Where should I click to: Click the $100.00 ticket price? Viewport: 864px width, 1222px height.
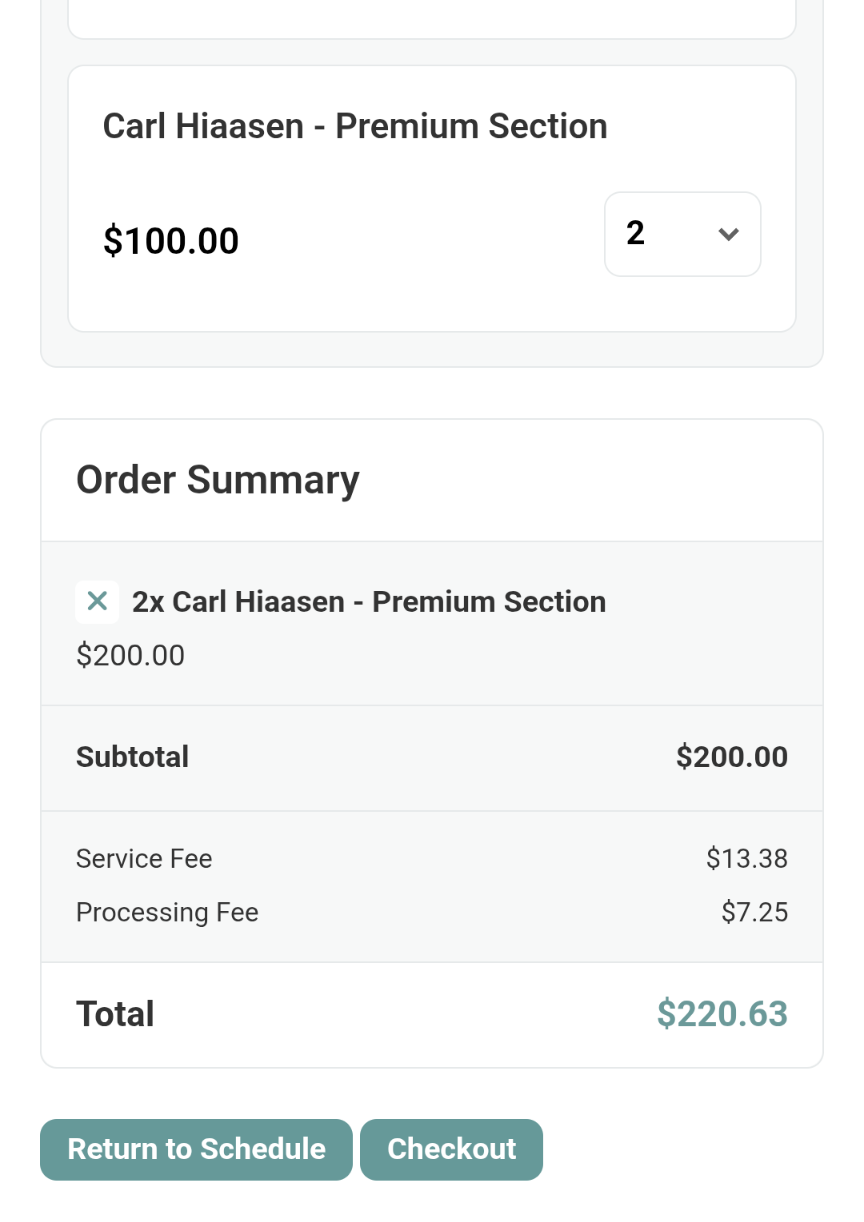coord(171,241)
